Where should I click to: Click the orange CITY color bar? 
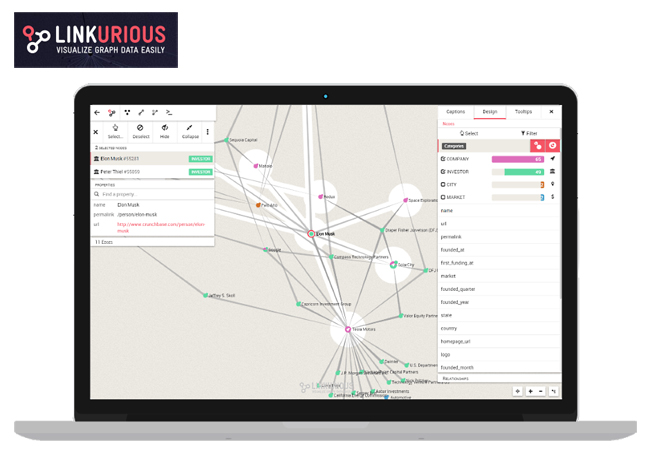542,185
